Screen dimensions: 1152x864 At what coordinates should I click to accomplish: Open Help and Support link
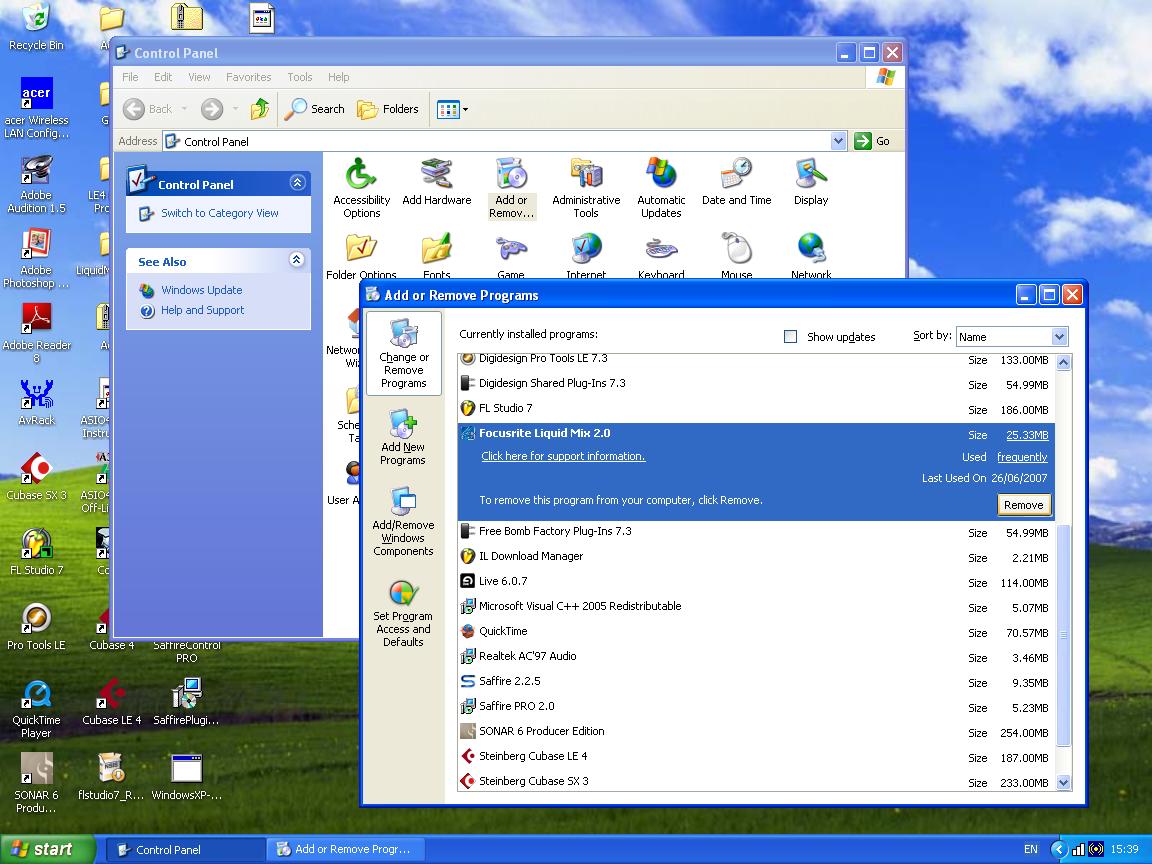pos(203,310)
